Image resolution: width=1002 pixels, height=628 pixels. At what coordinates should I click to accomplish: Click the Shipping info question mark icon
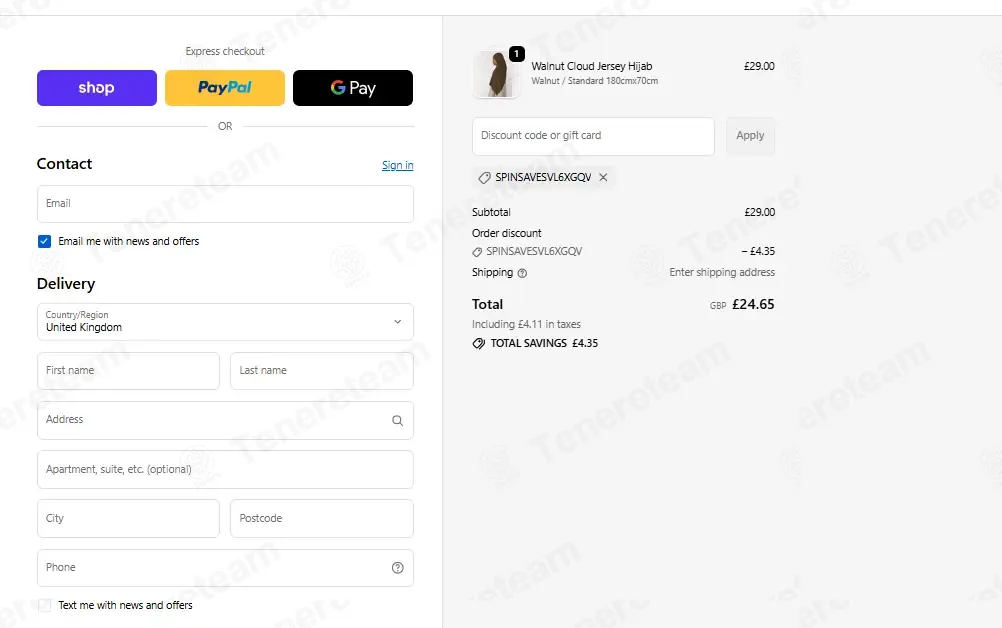click(522, 273)
